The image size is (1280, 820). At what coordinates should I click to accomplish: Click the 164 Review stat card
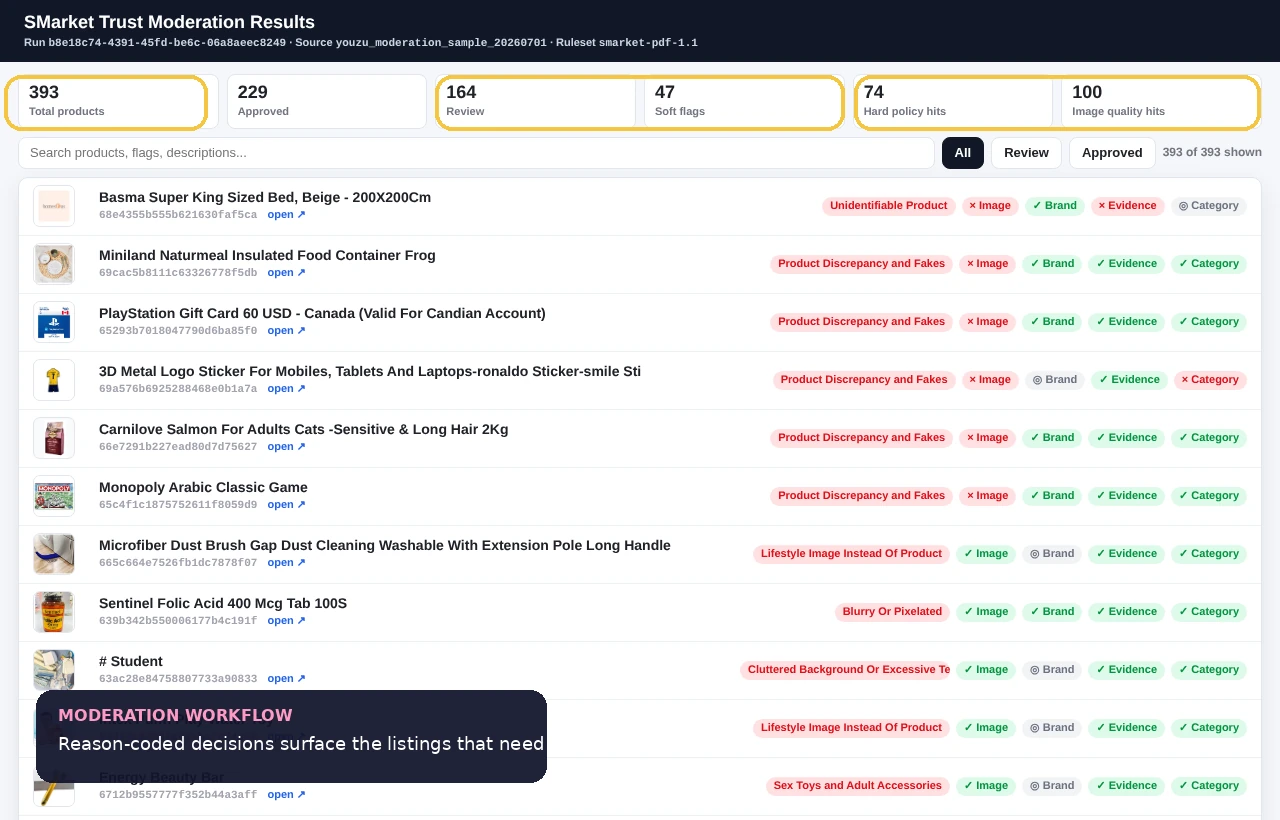[x=535, y=102]
